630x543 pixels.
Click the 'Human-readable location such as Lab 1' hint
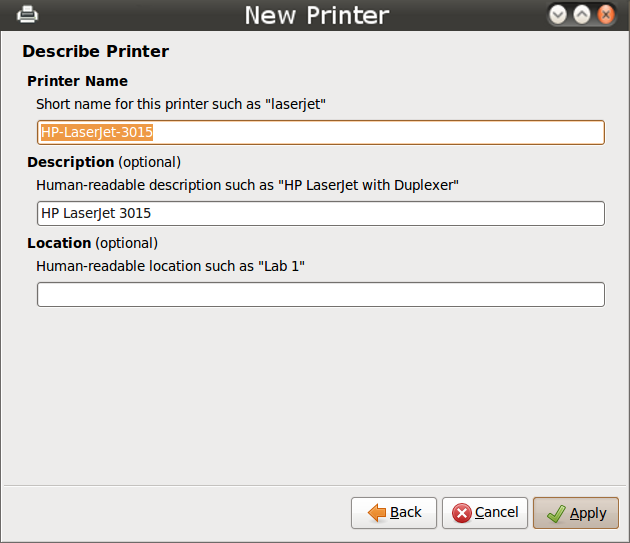coord(170,266)
